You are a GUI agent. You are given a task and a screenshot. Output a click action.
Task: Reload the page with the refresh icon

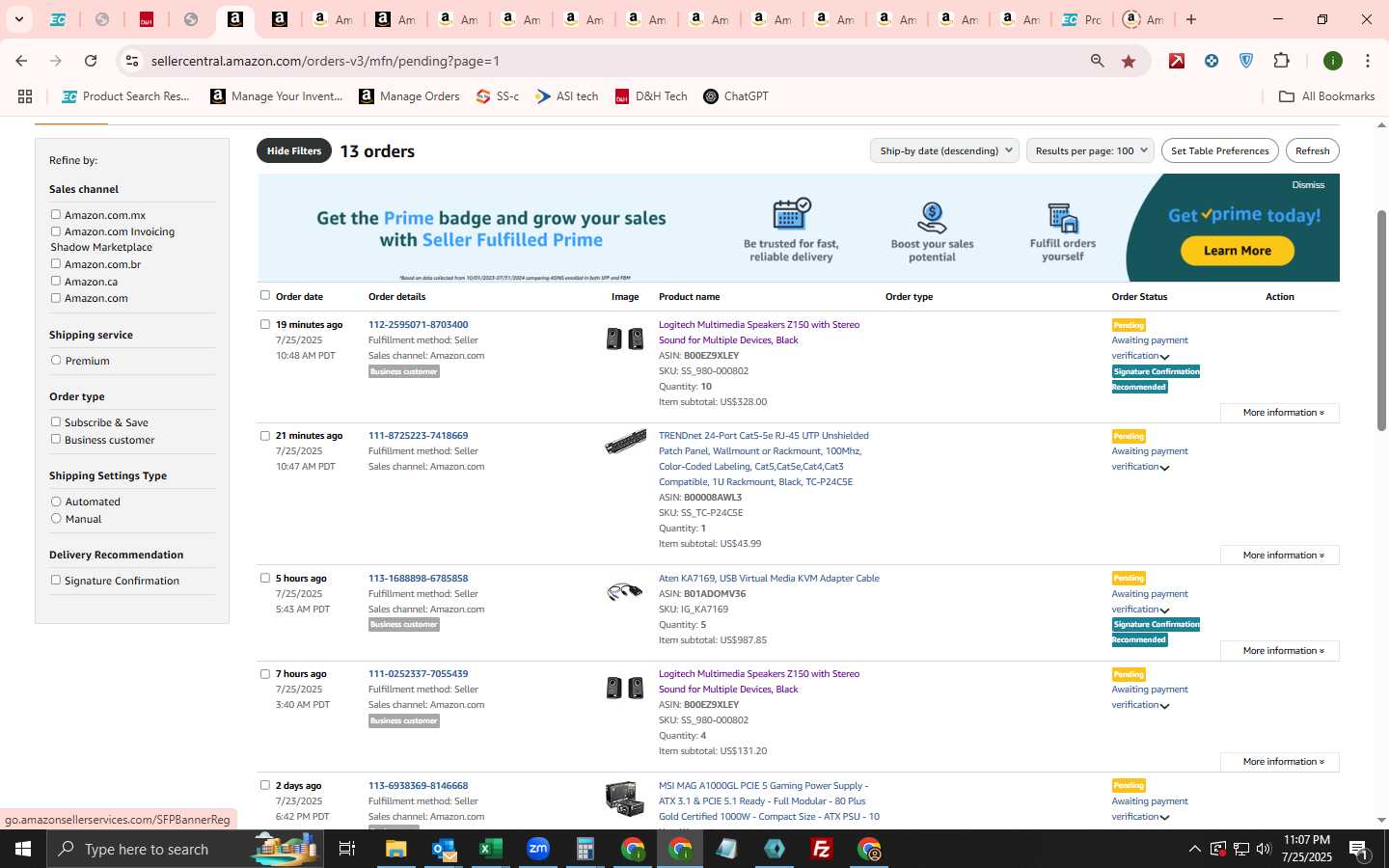[91, 61]
